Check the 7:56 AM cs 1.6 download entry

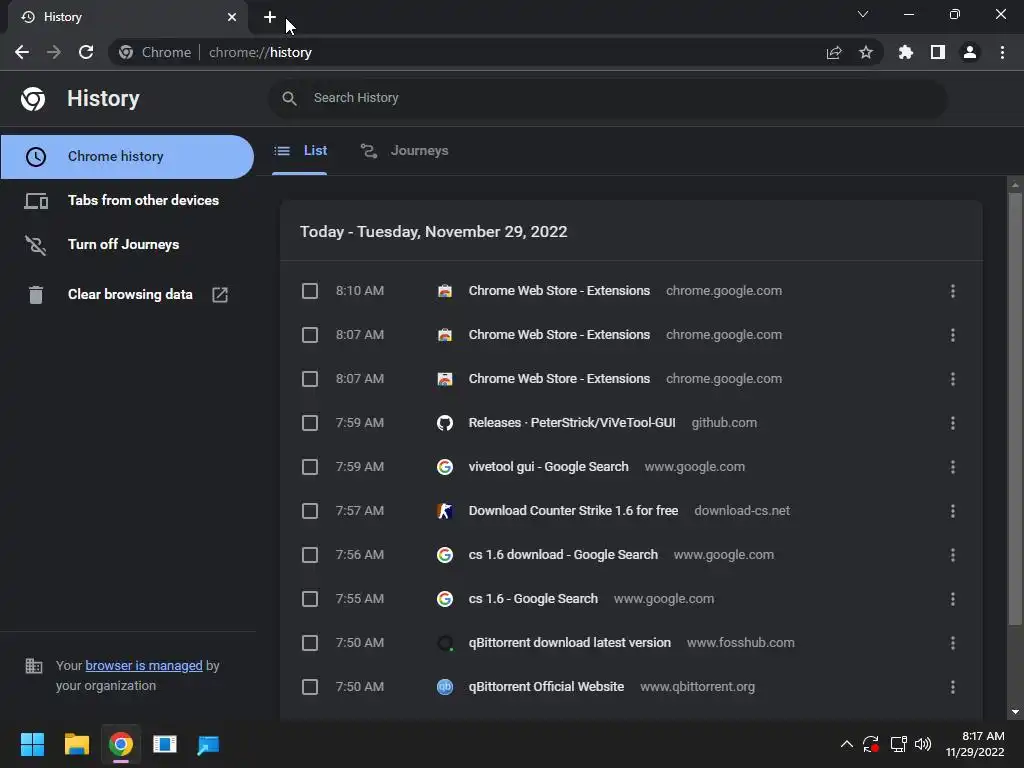point(310,555)
